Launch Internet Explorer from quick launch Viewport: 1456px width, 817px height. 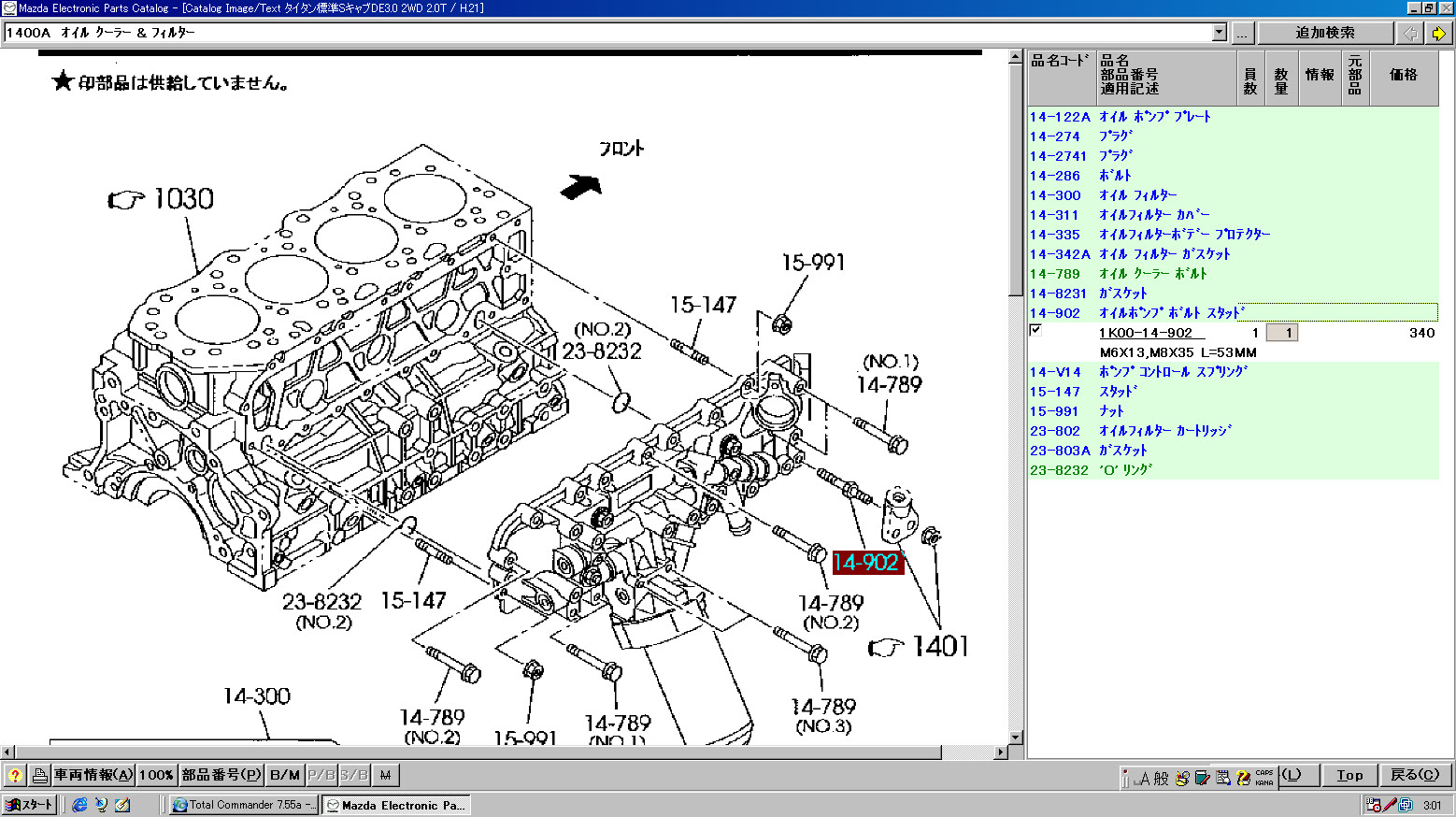79,805
